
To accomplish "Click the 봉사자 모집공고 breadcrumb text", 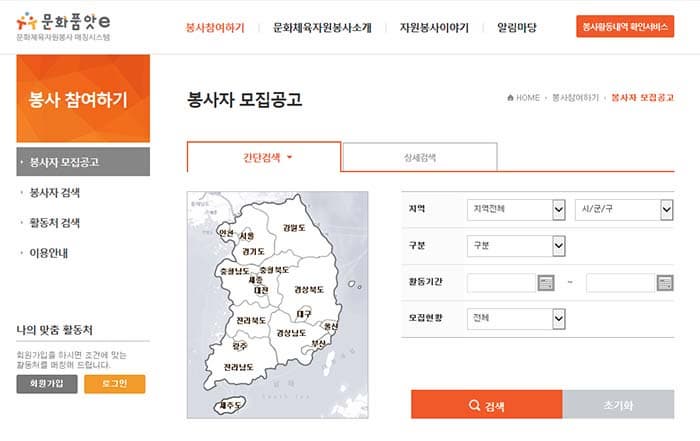I will point(642,97).
